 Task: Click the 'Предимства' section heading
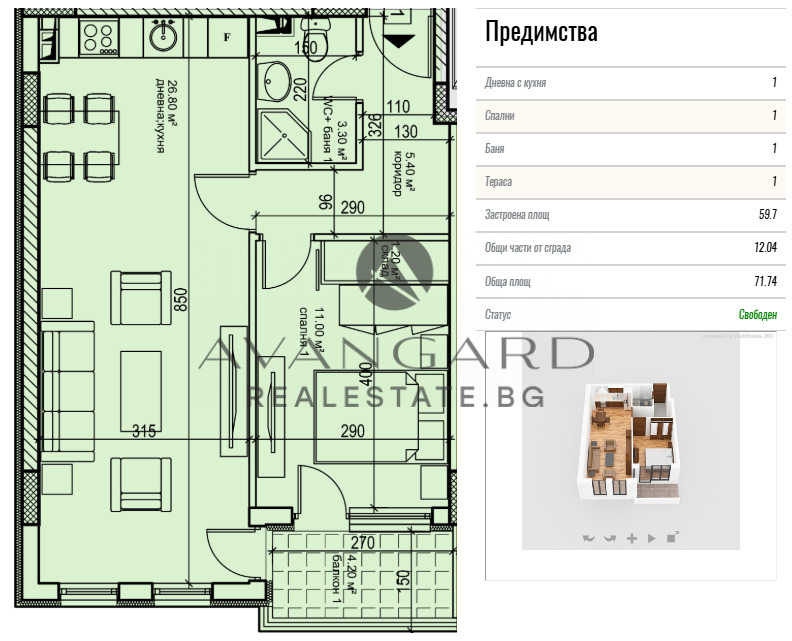pyautogui.click(x=541, y=32)
